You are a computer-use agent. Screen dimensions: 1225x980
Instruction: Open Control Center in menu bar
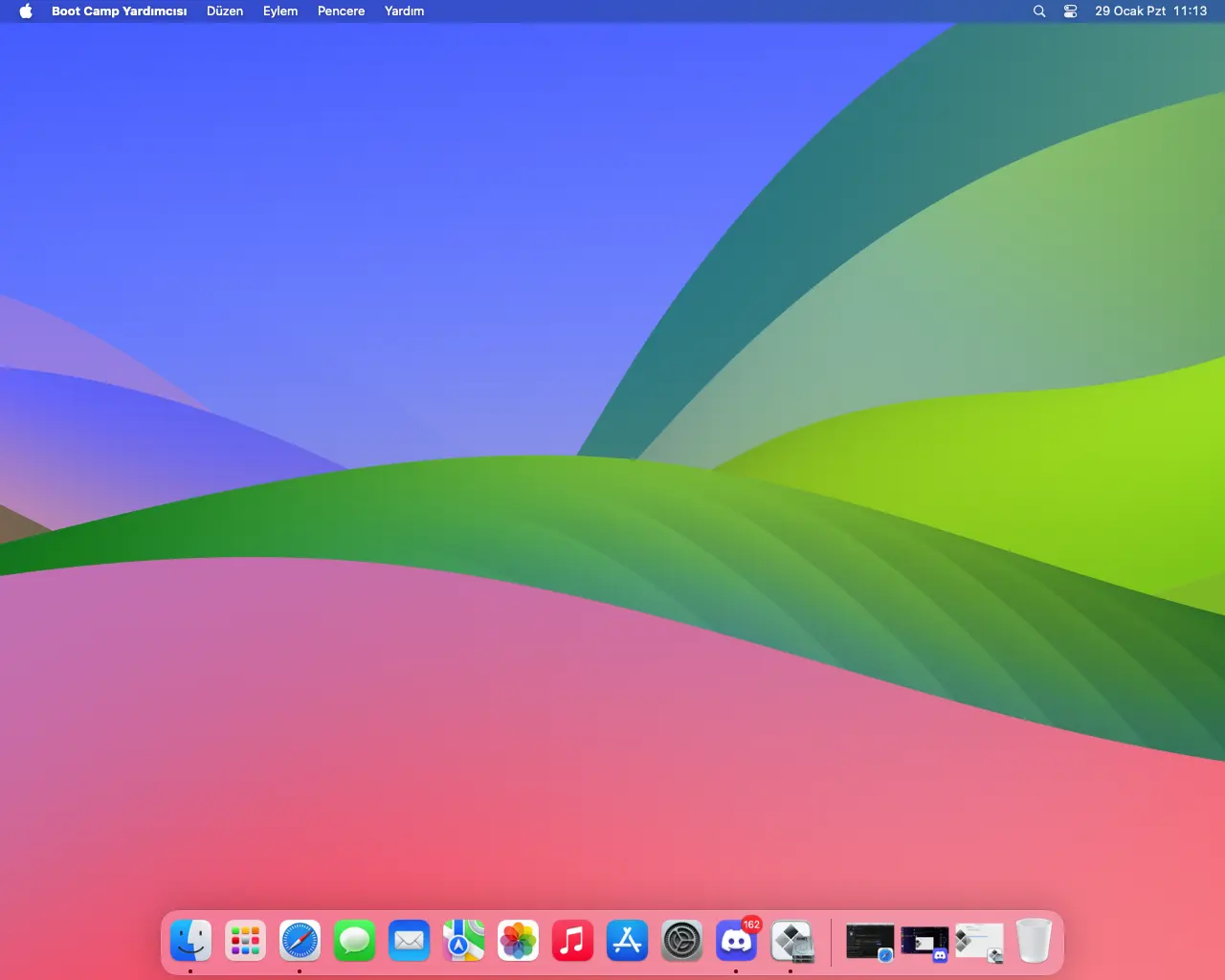[1071, 11]
